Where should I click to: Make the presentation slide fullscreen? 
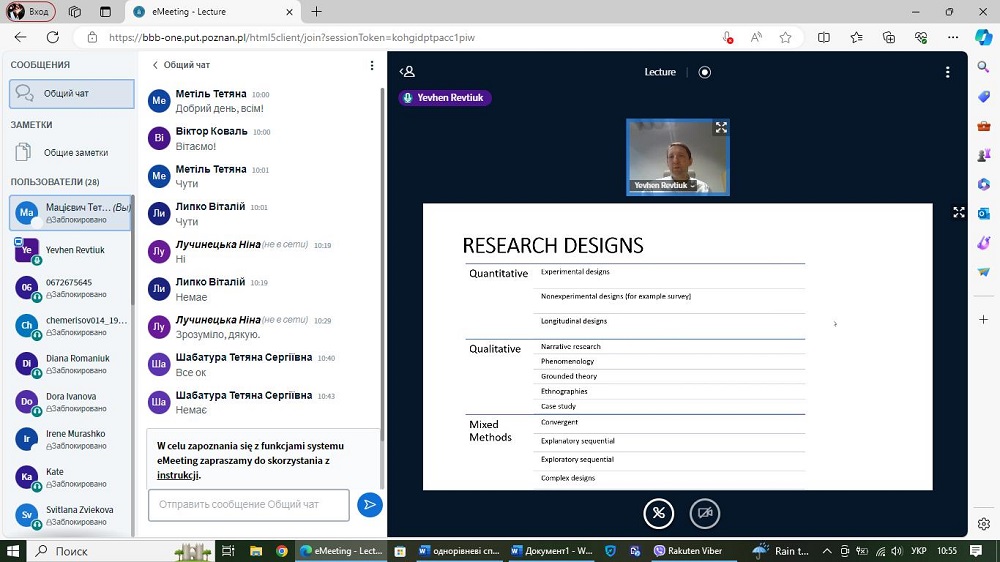pos(958,212)
